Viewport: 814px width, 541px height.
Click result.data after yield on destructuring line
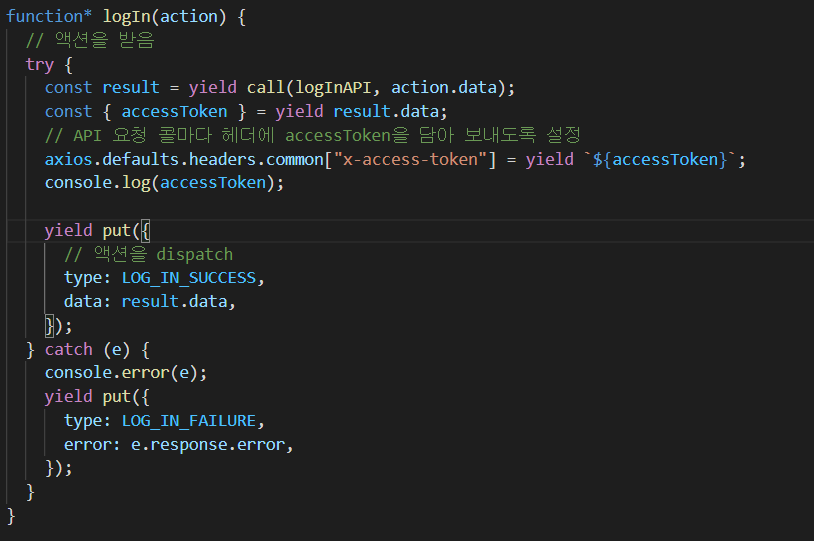point(386,112)
